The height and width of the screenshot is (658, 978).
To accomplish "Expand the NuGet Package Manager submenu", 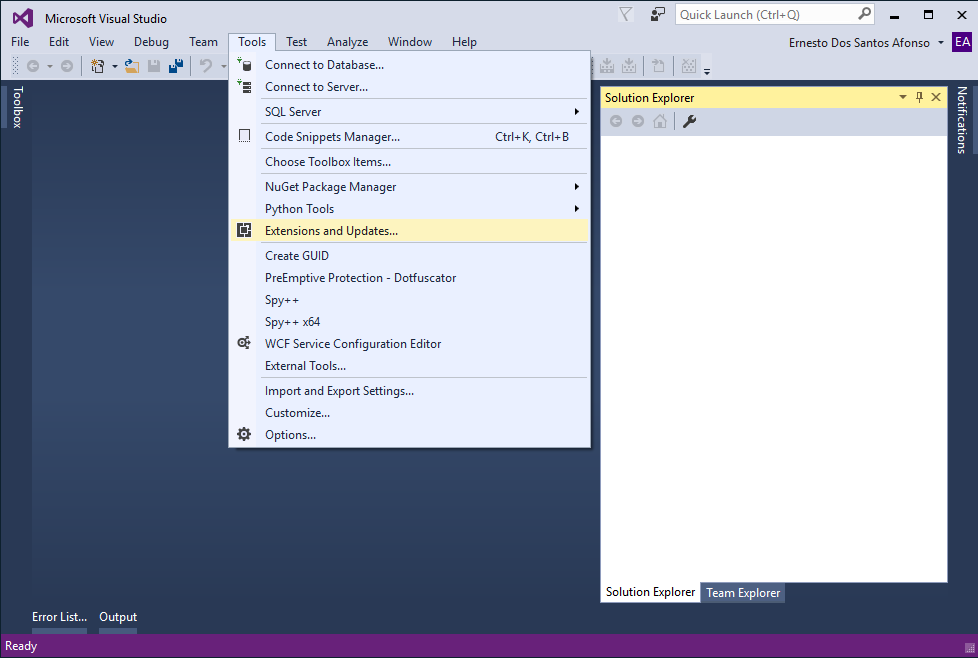I will click(576, 186).
